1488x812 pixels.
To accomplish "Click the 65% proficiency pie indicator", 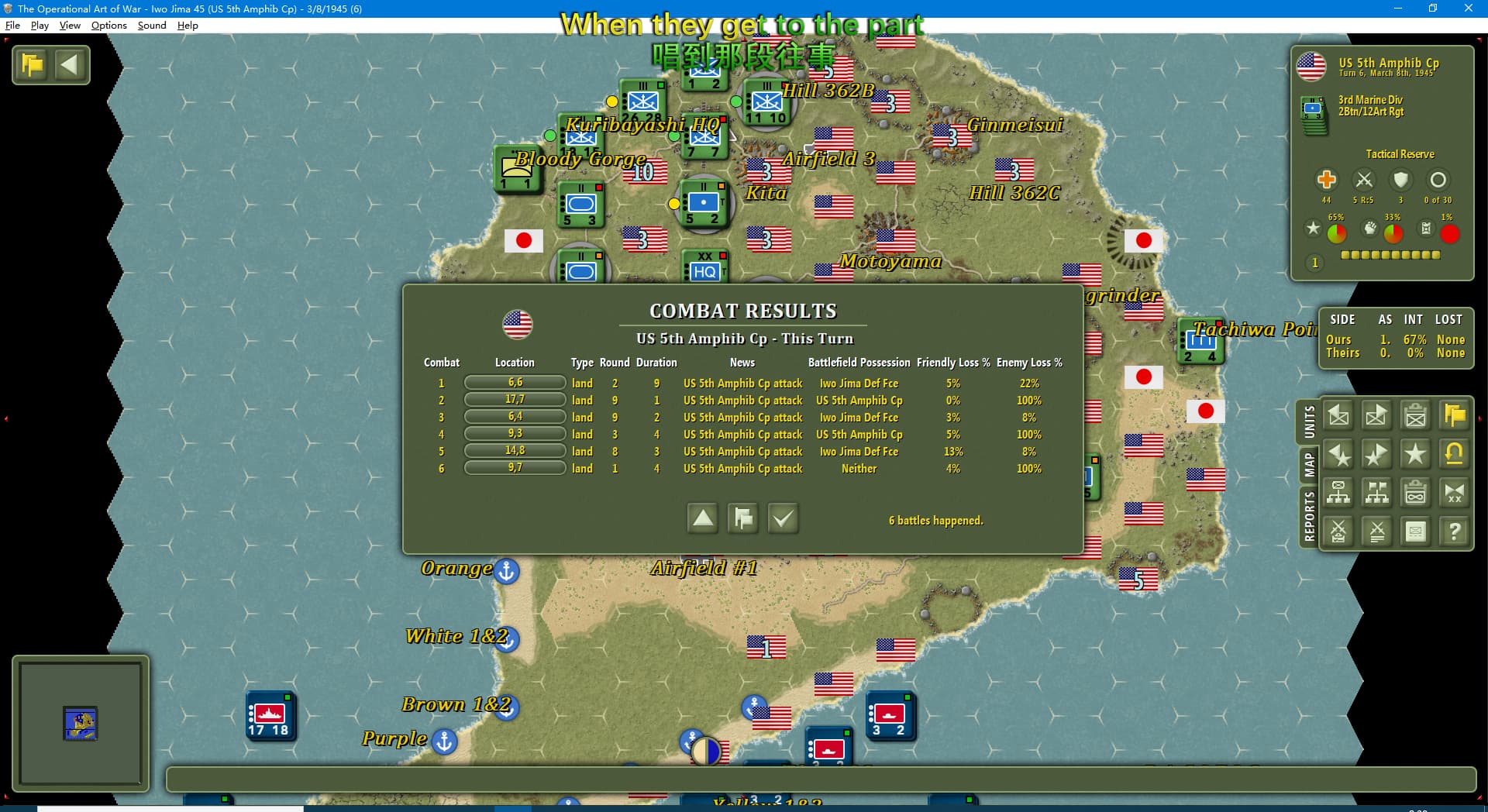I will (1337, 233).
